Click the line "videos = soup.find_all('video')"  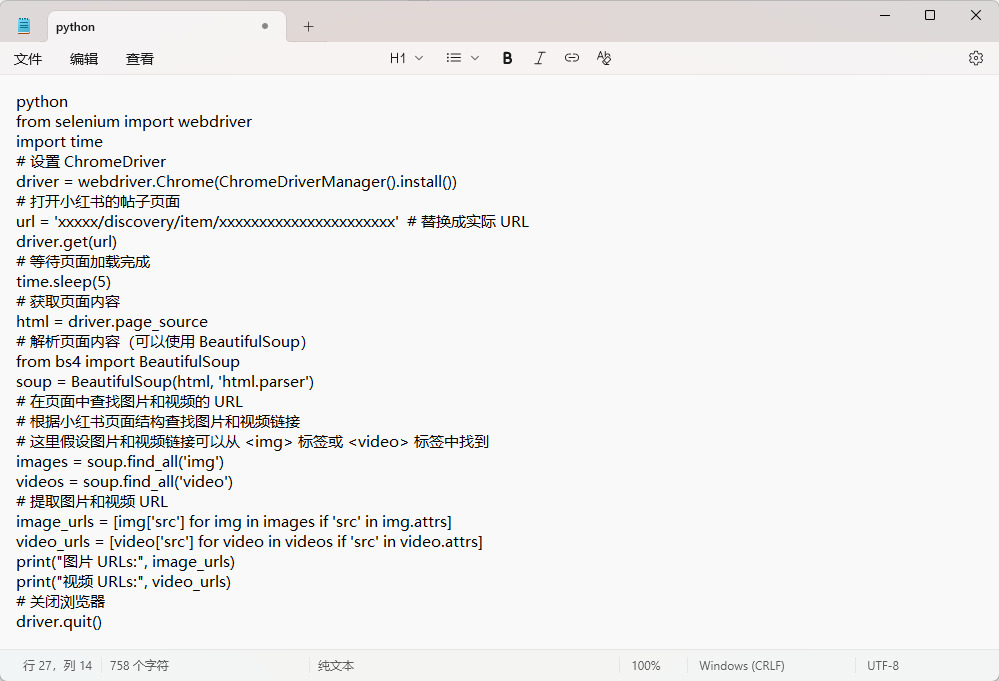coord(124,482)
